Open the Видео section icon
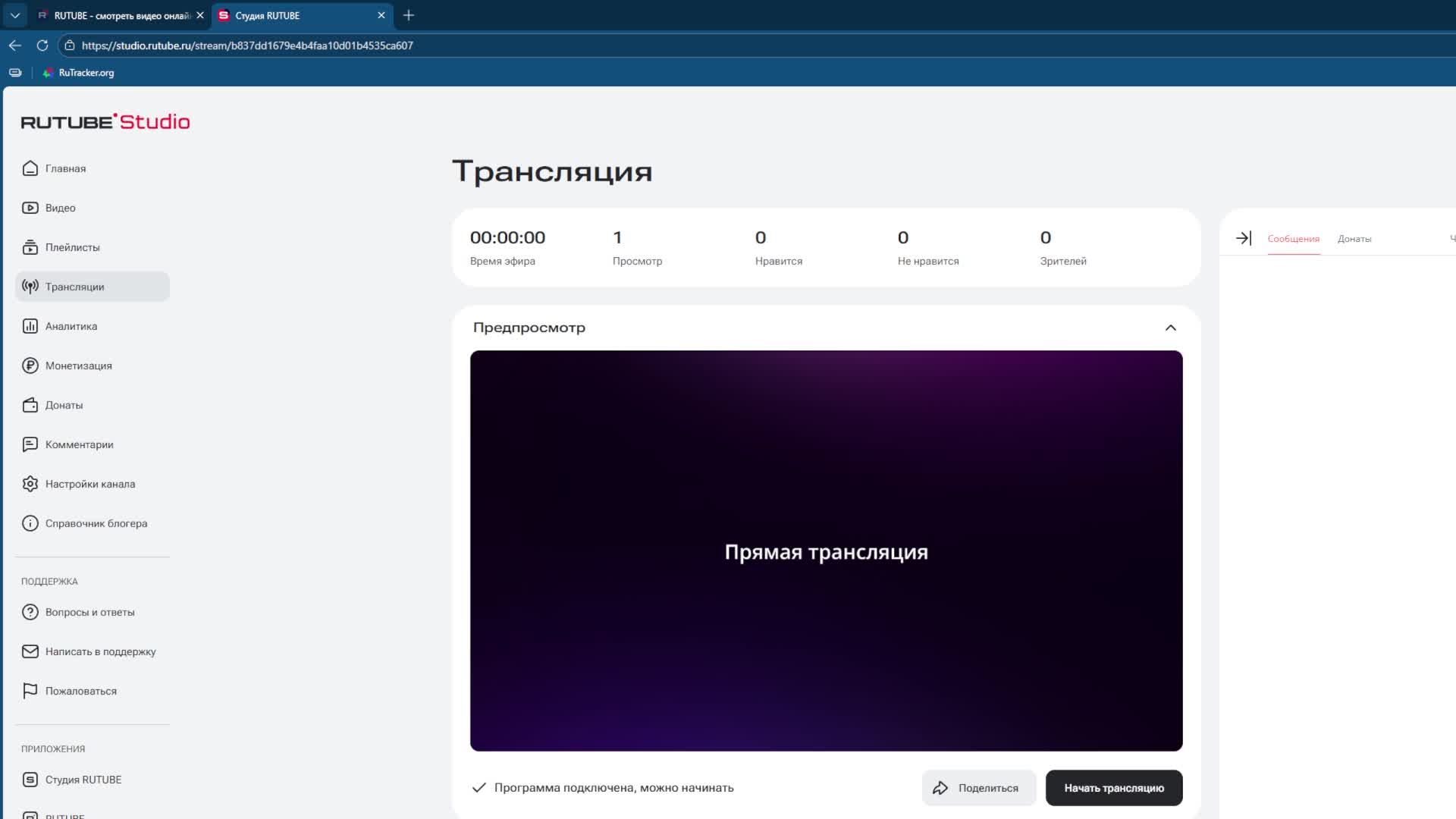1456x819 pixels. 30,208
